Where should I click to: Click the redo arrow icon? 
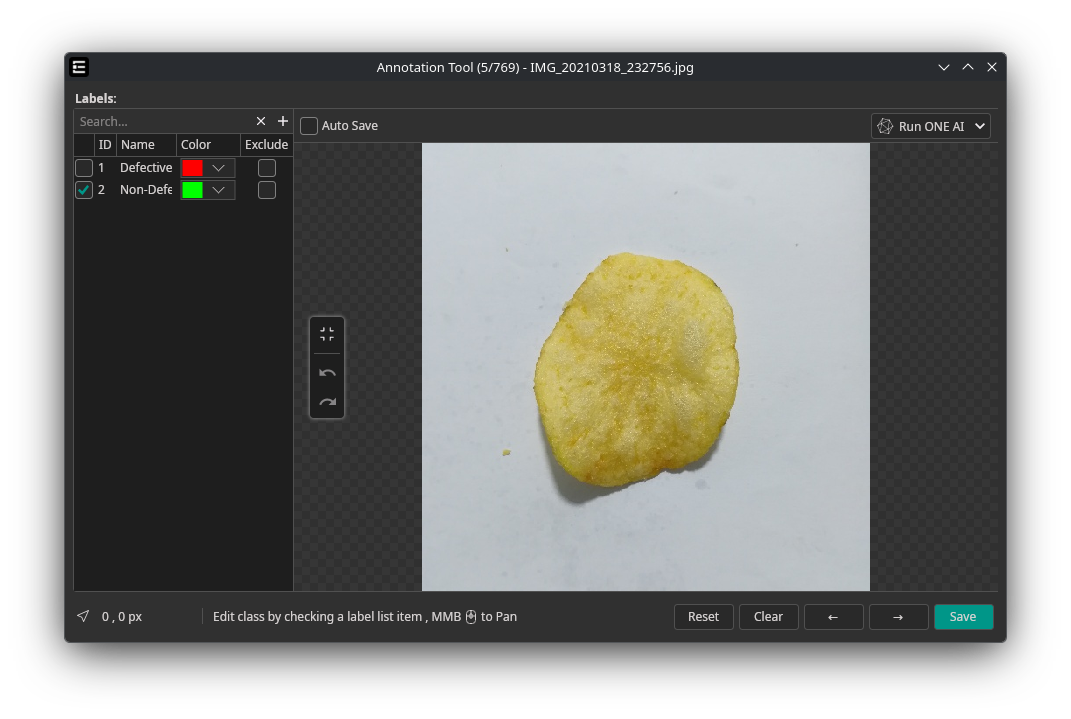327,402
